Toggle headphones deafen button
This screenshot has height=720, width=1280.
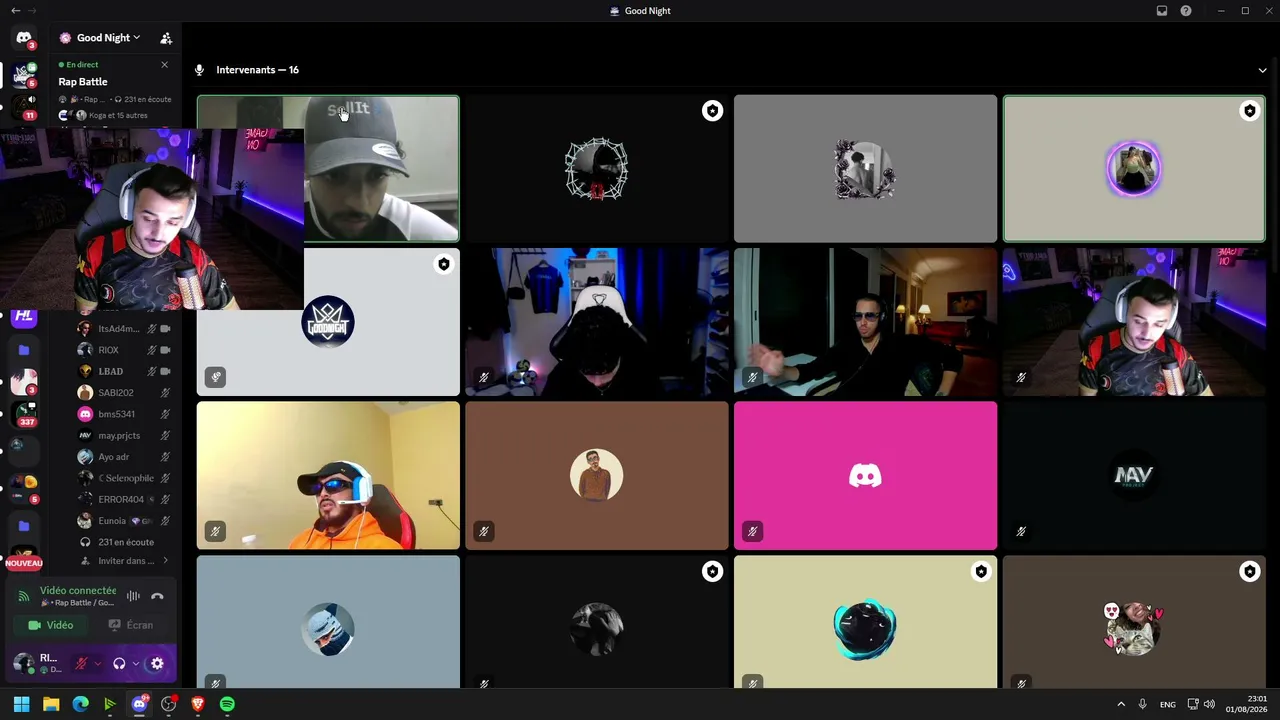pyautogui.click(x=119, y=663)
